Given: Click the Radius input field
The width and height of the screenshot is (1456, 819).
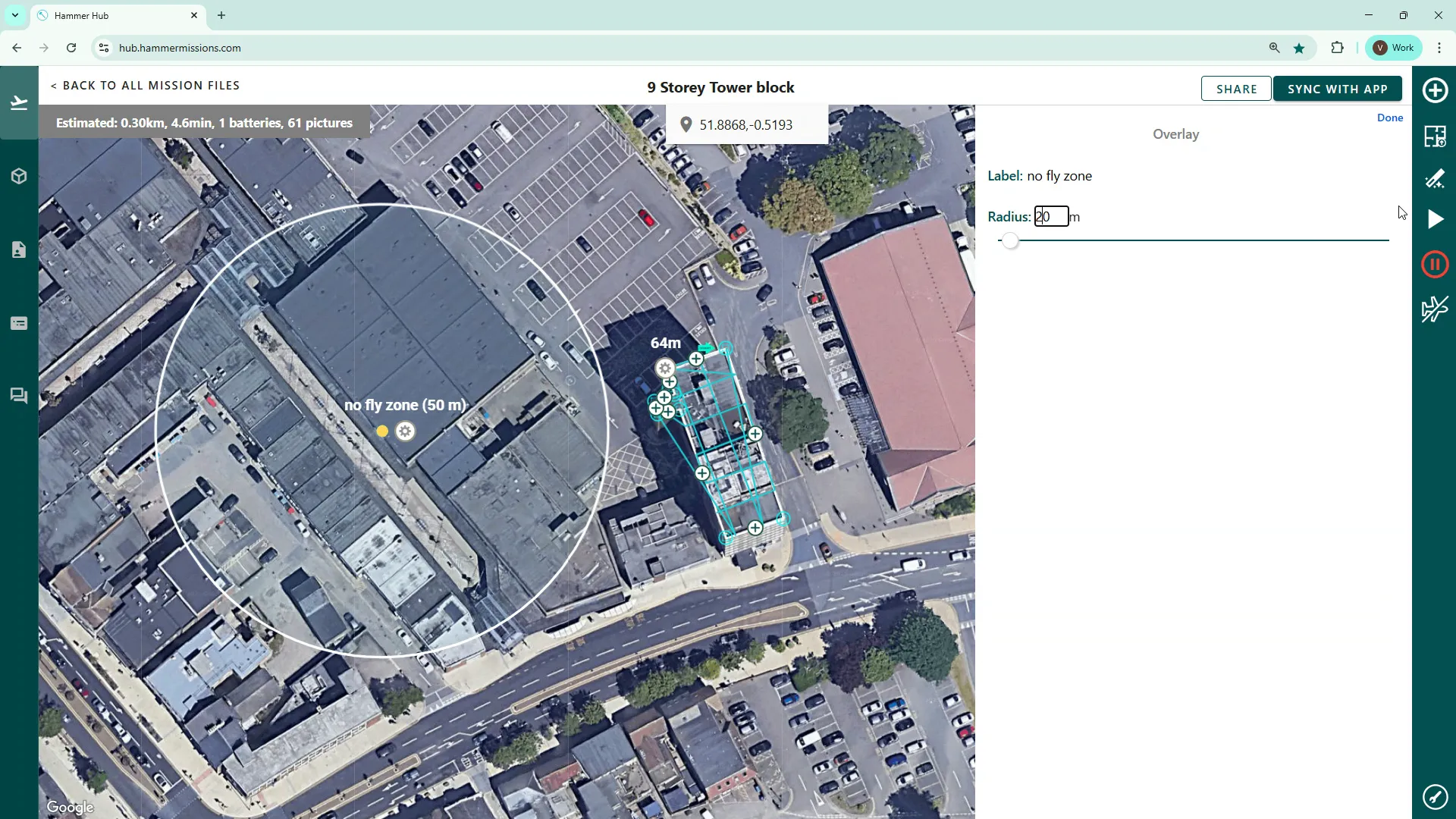Looking at the screenshot, I should tap(1052, 217).
